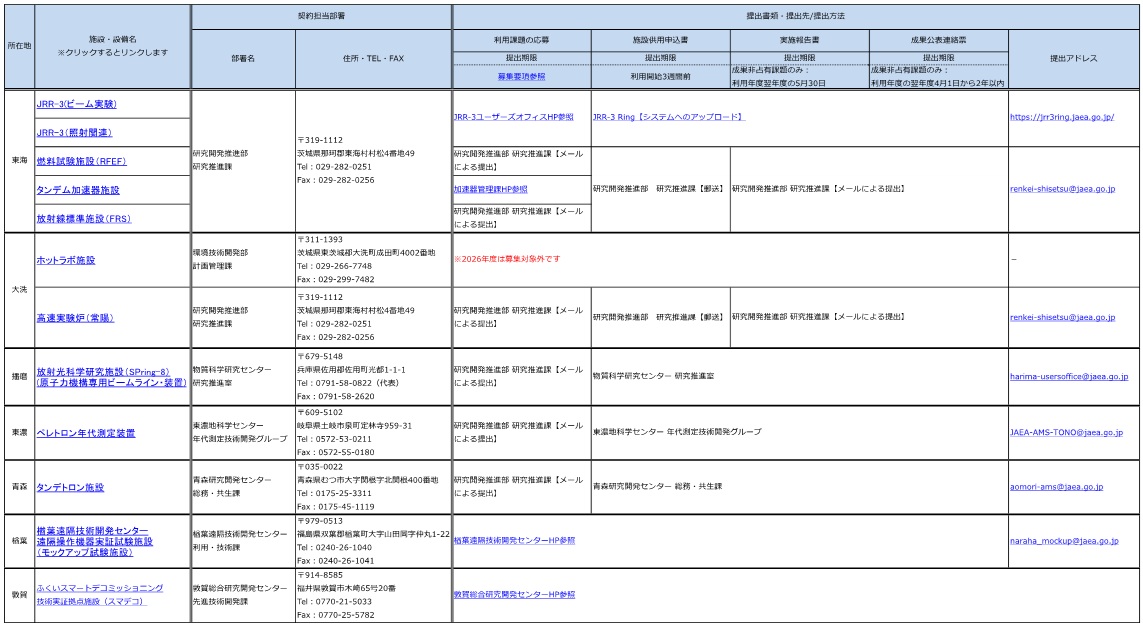Viewport: 1143px width, 626px height.
Task: Click the harima-usersoffice@jaea.go.jp email link
Action: click(1068, 377)
